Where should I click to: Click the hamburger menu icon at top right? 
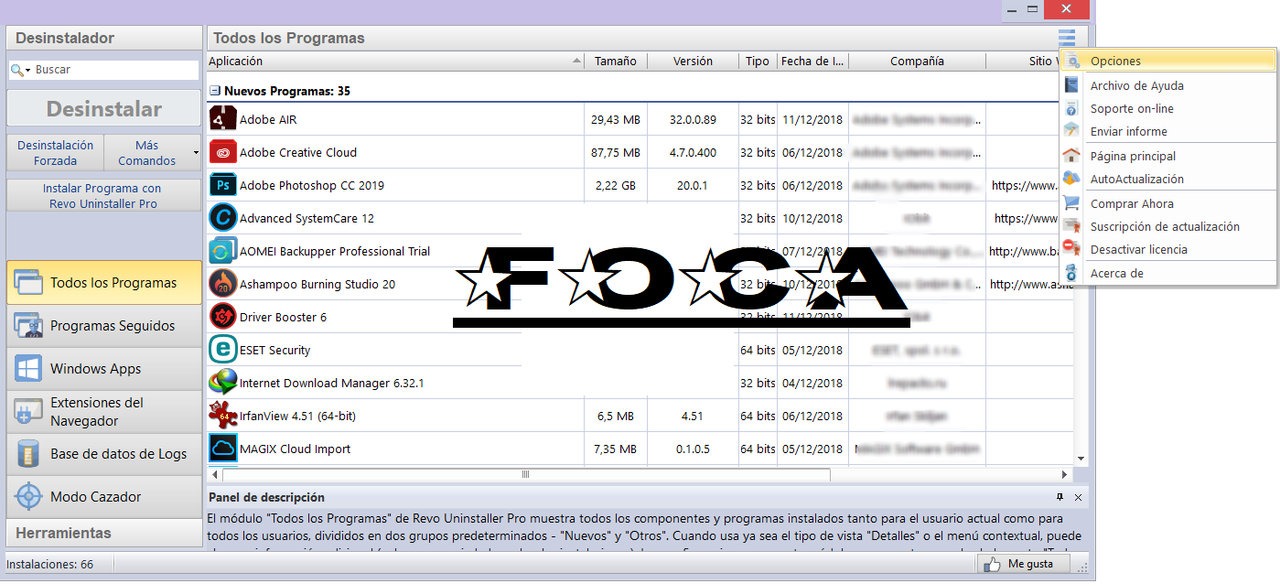click(1067, 38)
